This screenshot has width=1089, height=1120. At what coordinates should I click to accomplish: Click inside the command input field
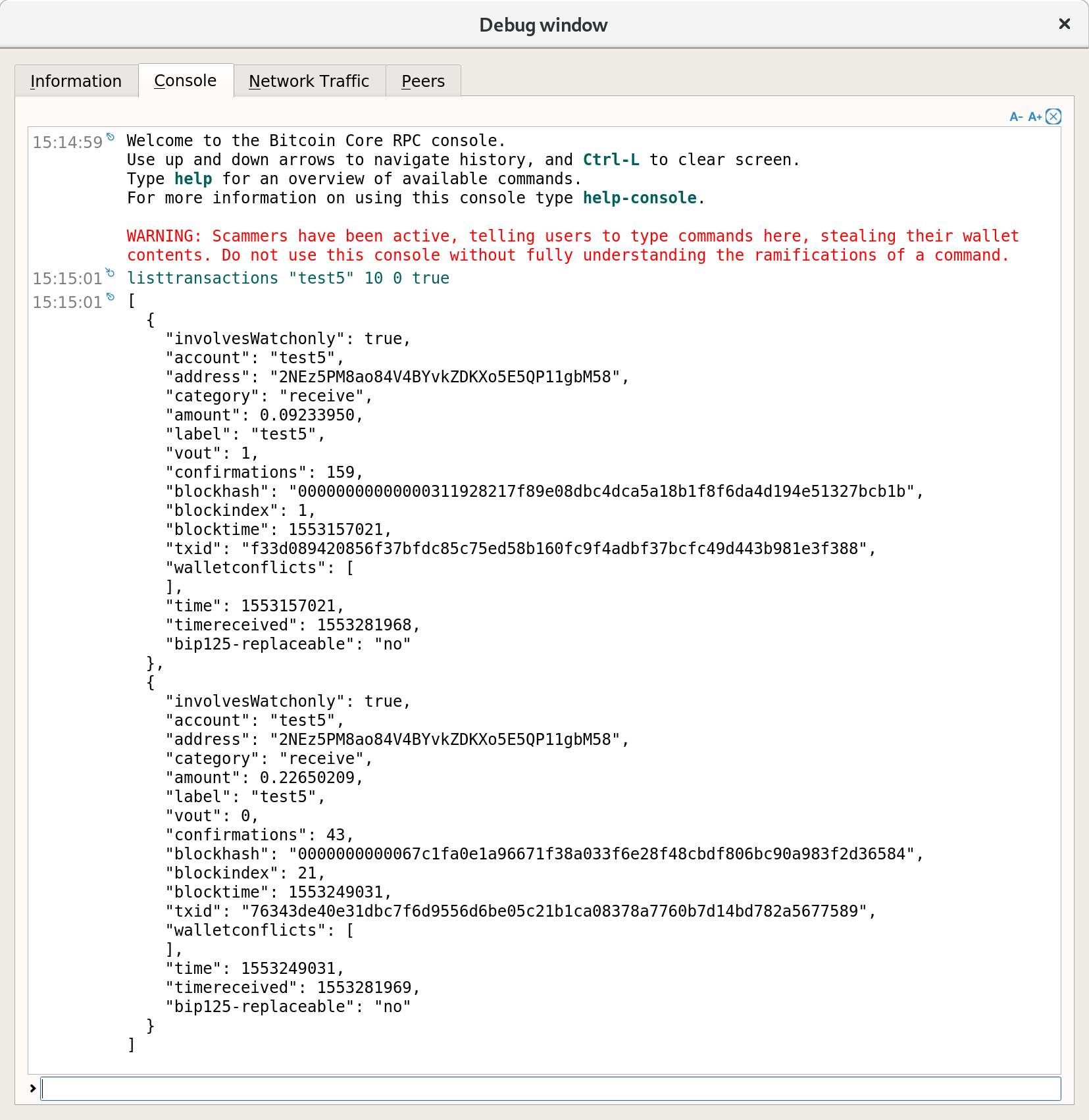[526, 1088]
